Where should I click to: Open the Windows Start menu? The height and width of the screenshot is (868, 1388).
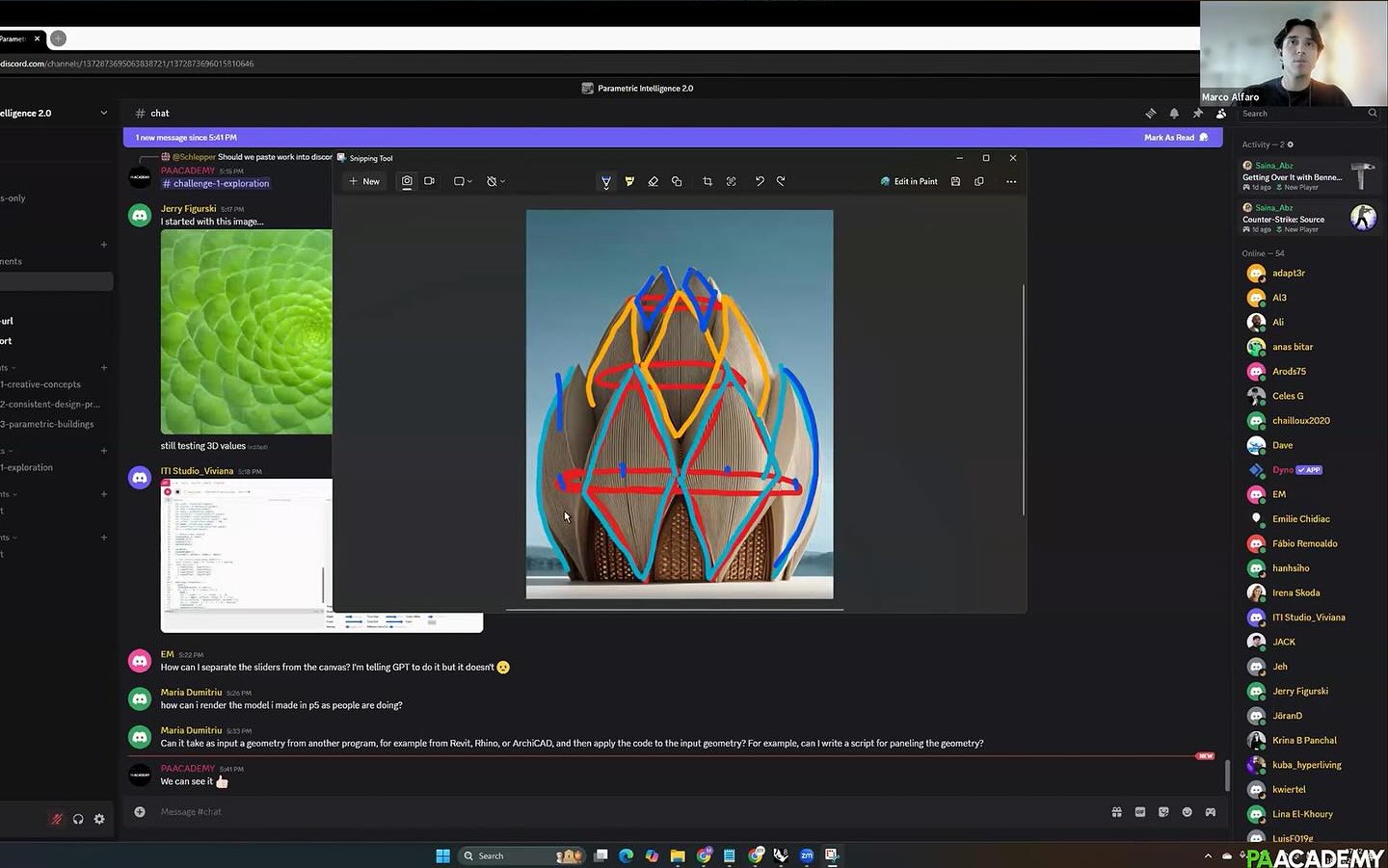coord(442,855)
